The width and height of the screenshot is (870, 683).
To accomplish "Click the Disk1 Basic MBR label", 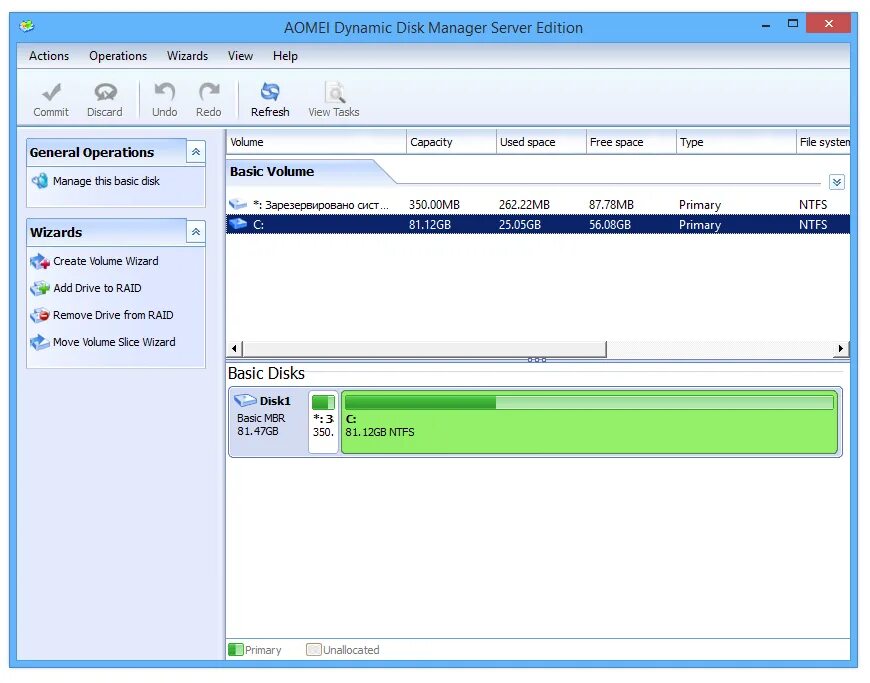I will click(261, 418).
